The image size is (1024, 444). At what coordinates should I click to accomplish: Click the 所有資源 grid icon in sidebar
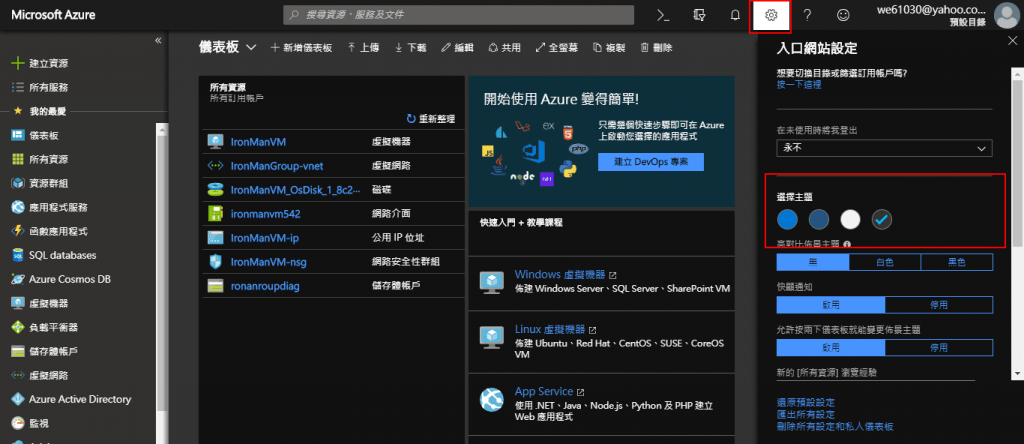[x=18, y=159]
